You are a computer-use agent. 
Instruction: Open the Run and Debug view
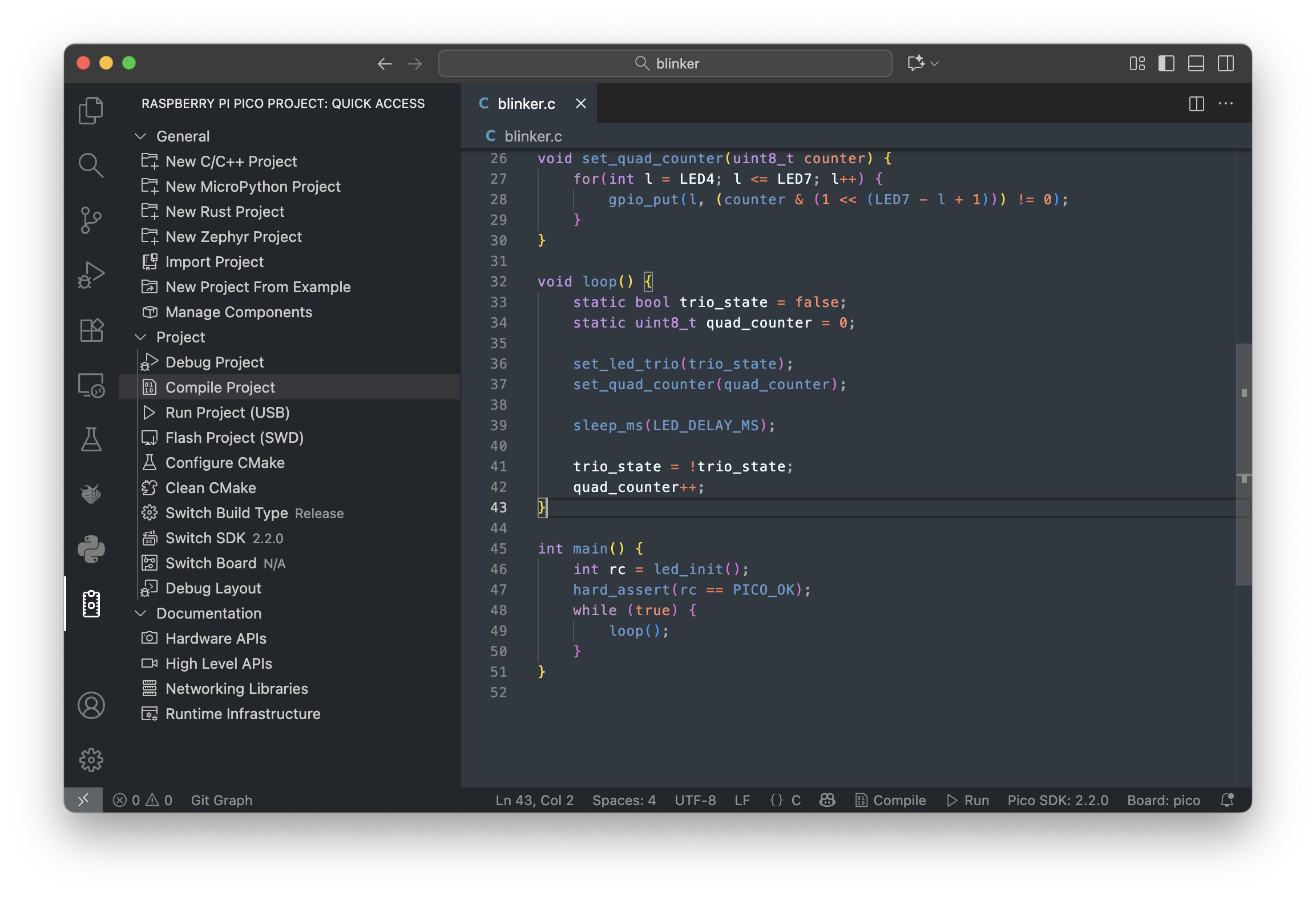pyautogui.click(x=91, y=275)
